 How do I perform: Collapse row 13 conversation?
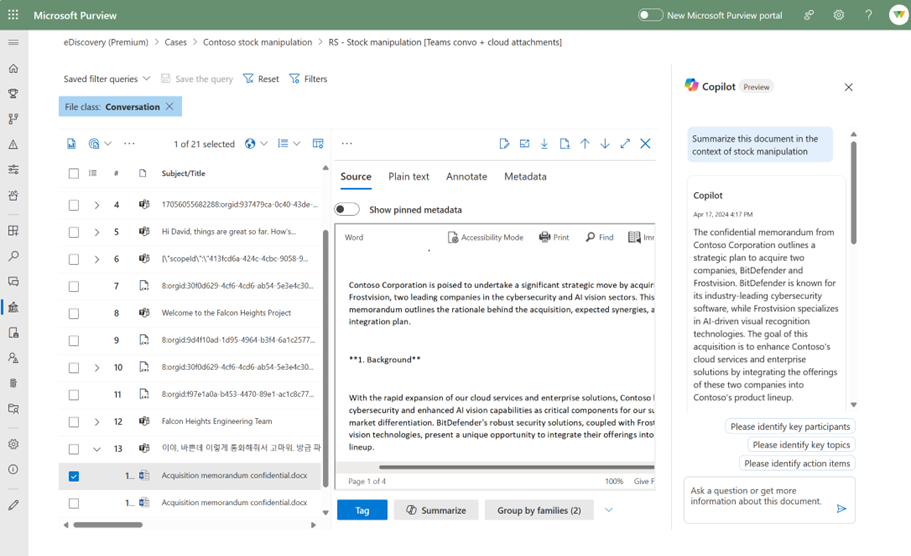[x=97, y=449]
